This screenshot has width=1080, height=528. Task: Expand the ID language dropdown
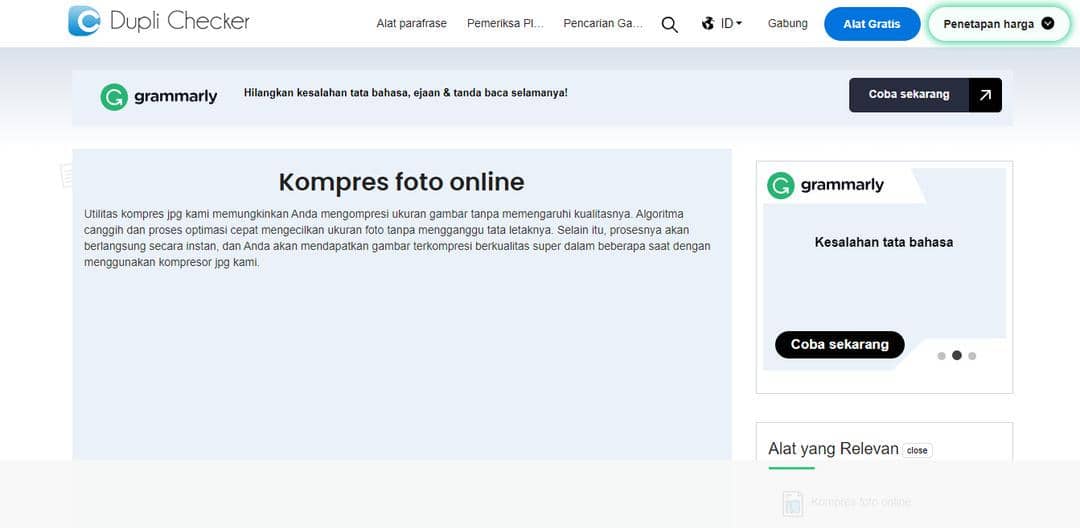[731, 23]
